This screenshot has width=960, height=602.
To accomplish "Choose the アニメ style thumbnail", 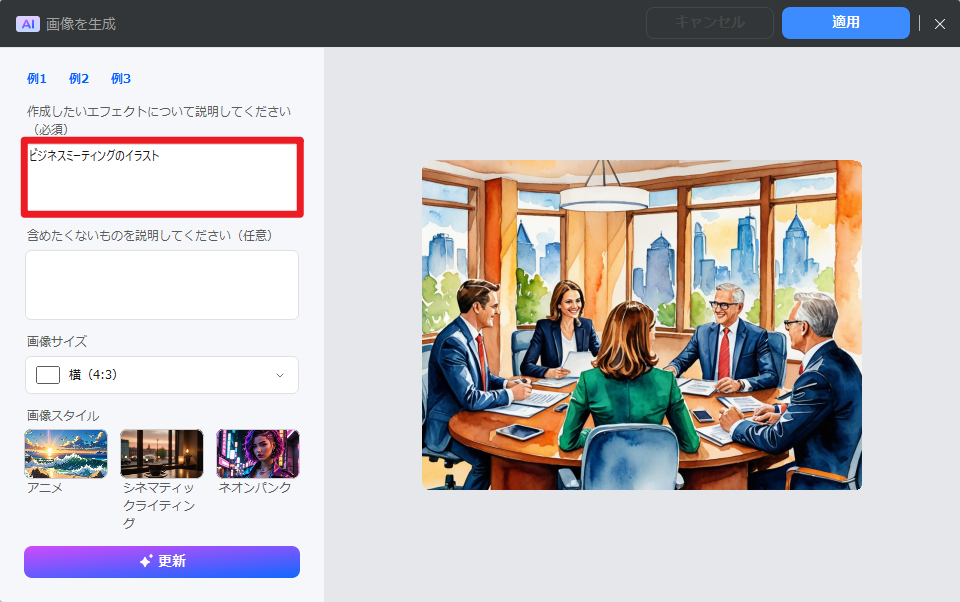I will pyautogui.click(x=66, y=453).
